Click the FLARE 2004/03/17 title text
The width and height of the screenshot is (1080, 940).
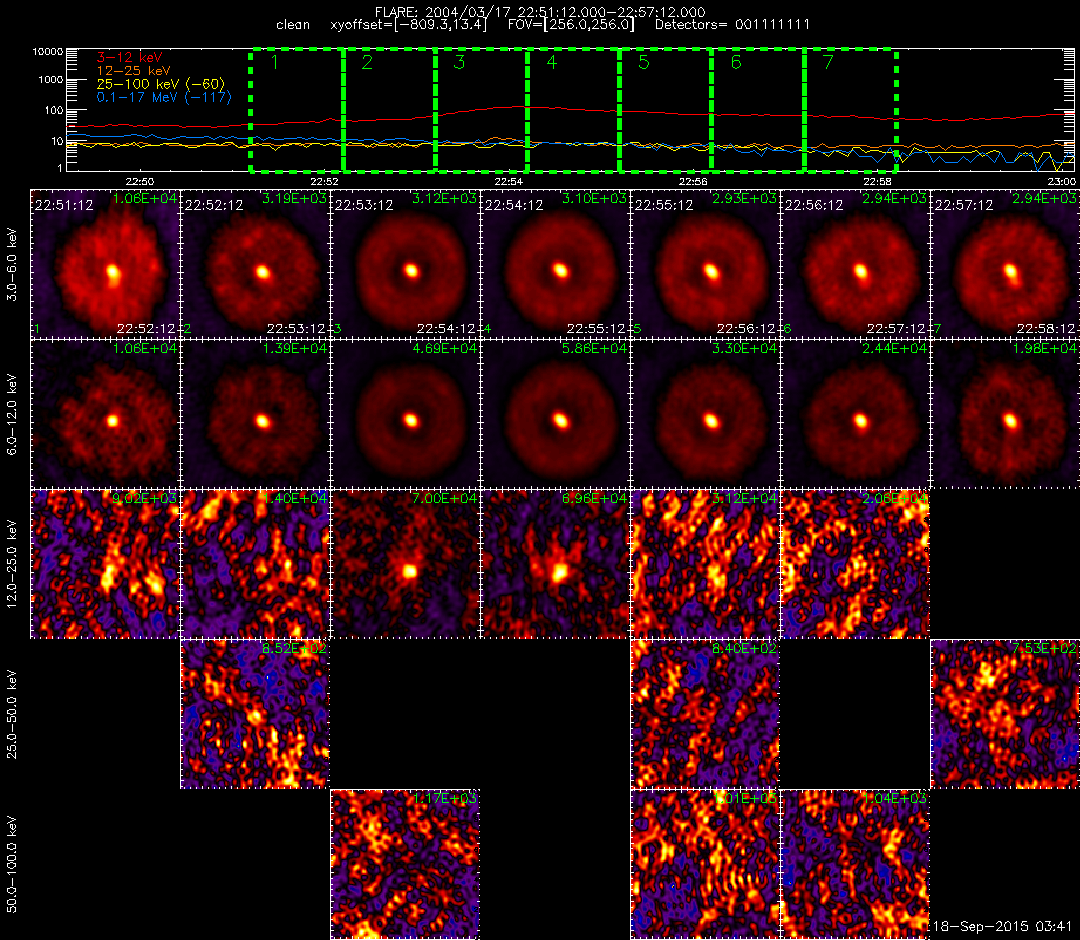(540, 12)
